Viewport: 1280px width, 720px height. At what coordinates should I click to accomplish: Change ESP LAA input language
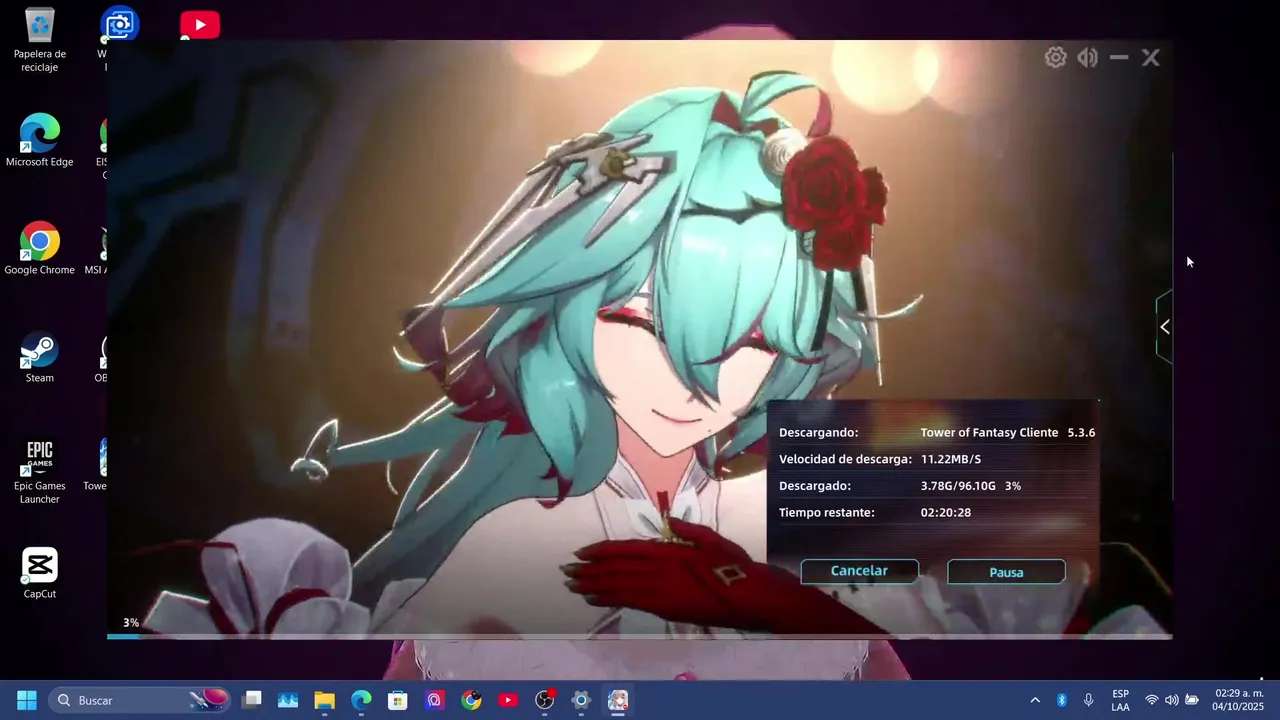point(1121,700)
